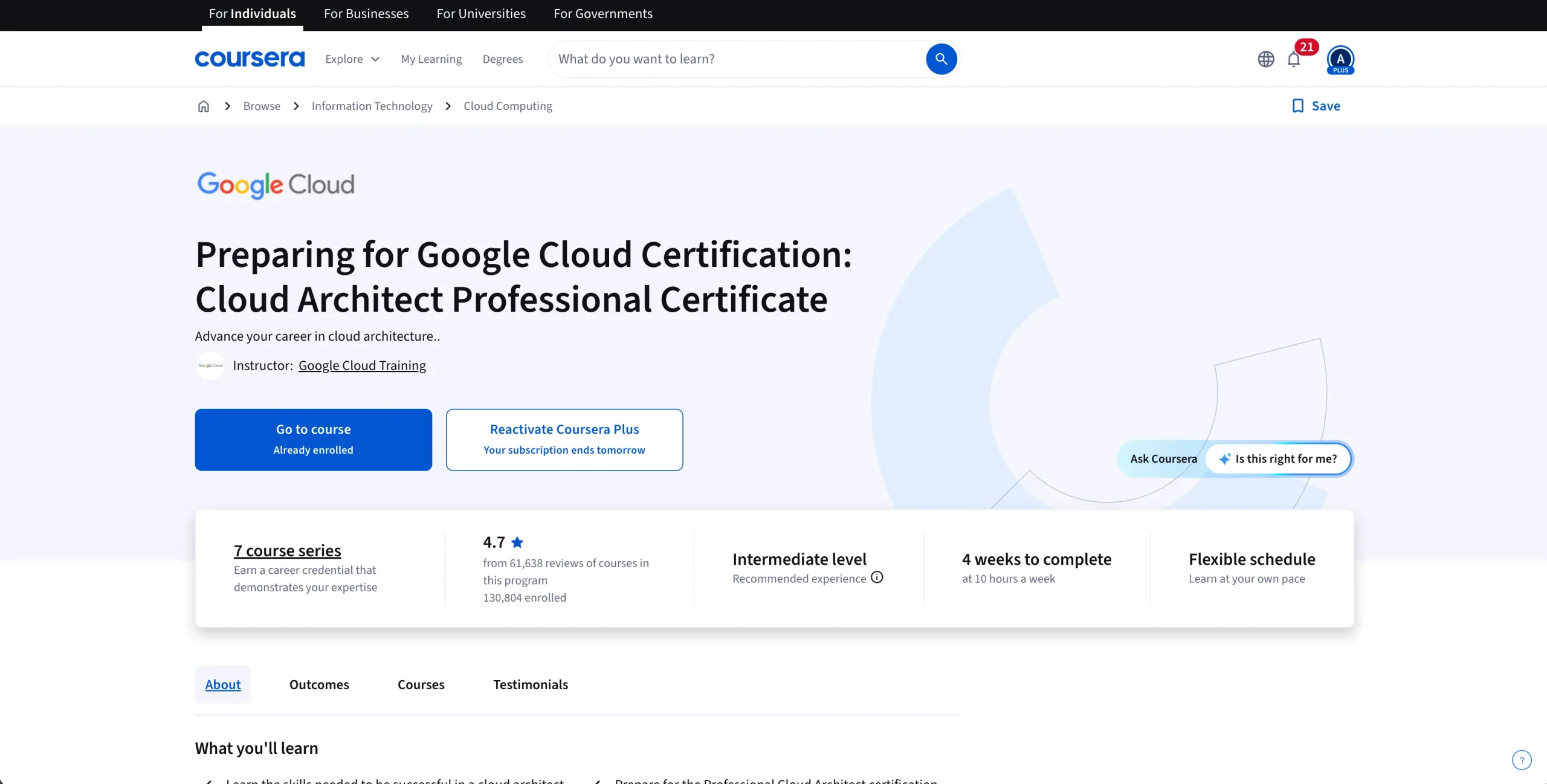Click the 'What you'll learn' heading
This screenshot has height=784, width=1547.
click(256, 748)
